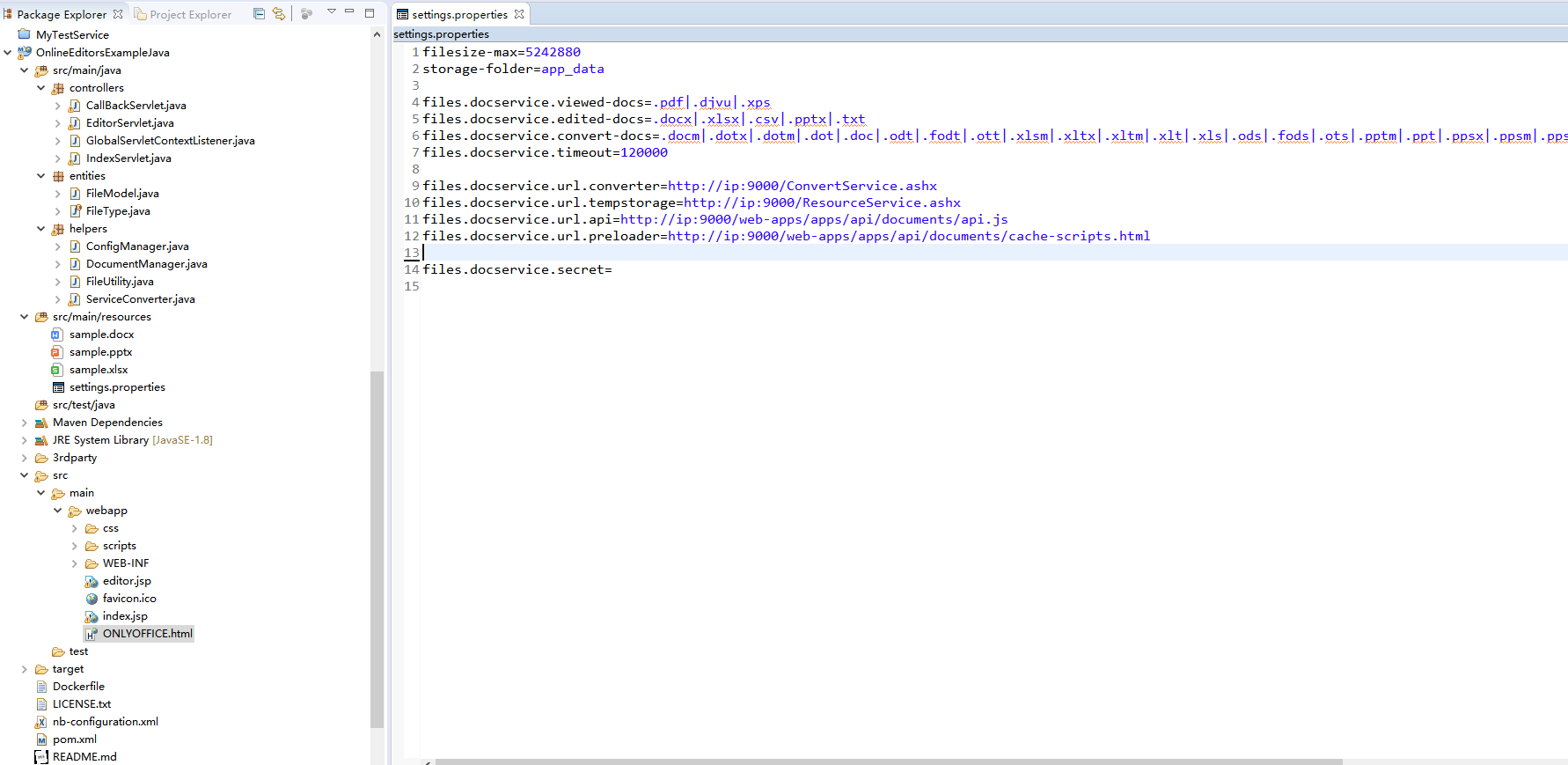Select the test folder icon
The width and height of the screenshot is (1568, 765).
click(58, 651)
